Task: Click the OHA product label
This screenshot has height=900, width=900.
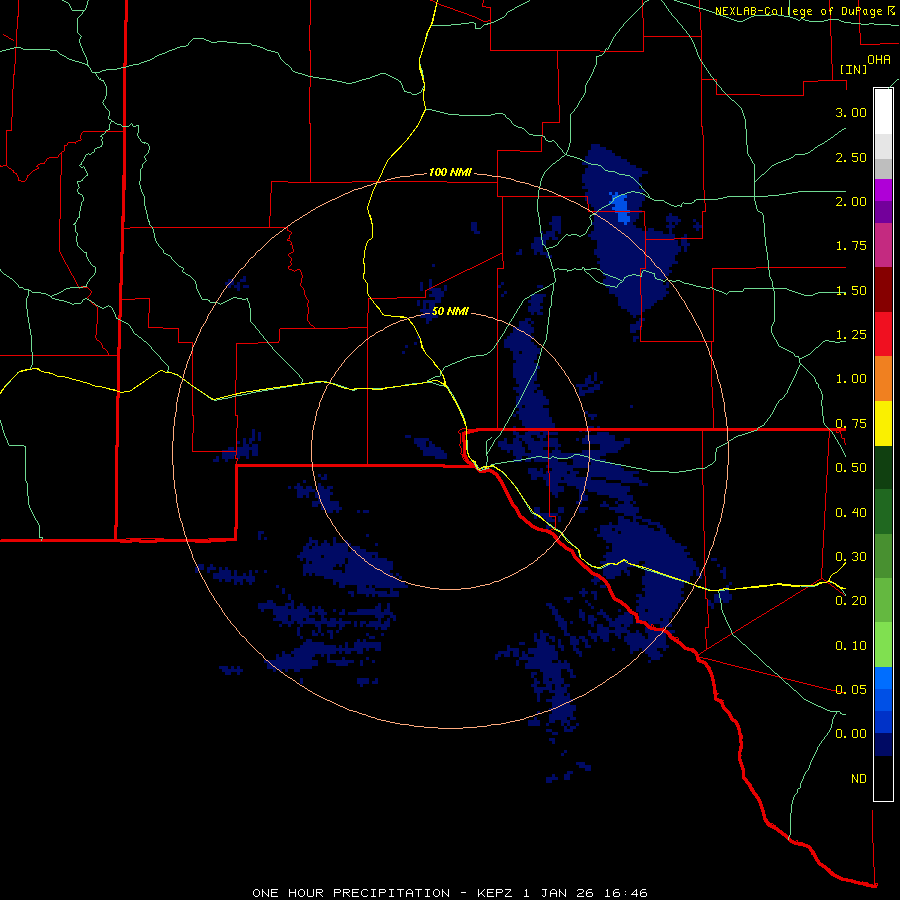Action: coord(879,59)
